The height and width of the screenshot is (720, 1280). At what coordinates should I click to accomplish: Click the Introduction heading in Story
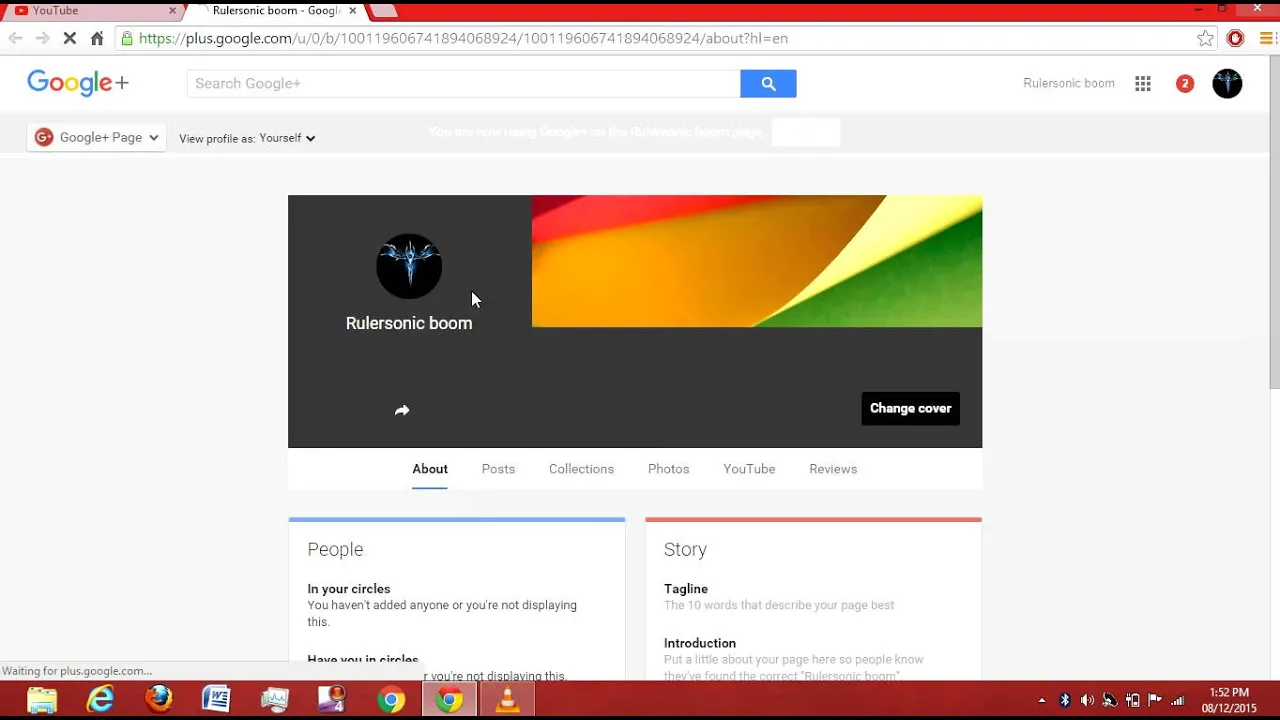tap(700, 643)
